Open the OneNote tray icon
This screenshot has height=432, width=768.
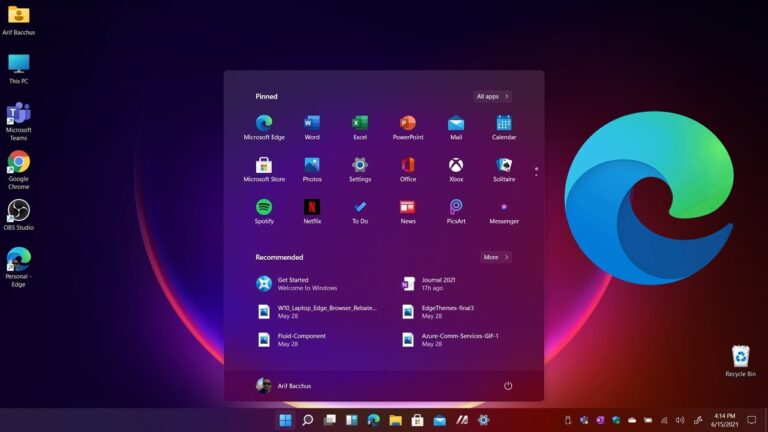tap(600, 420)
